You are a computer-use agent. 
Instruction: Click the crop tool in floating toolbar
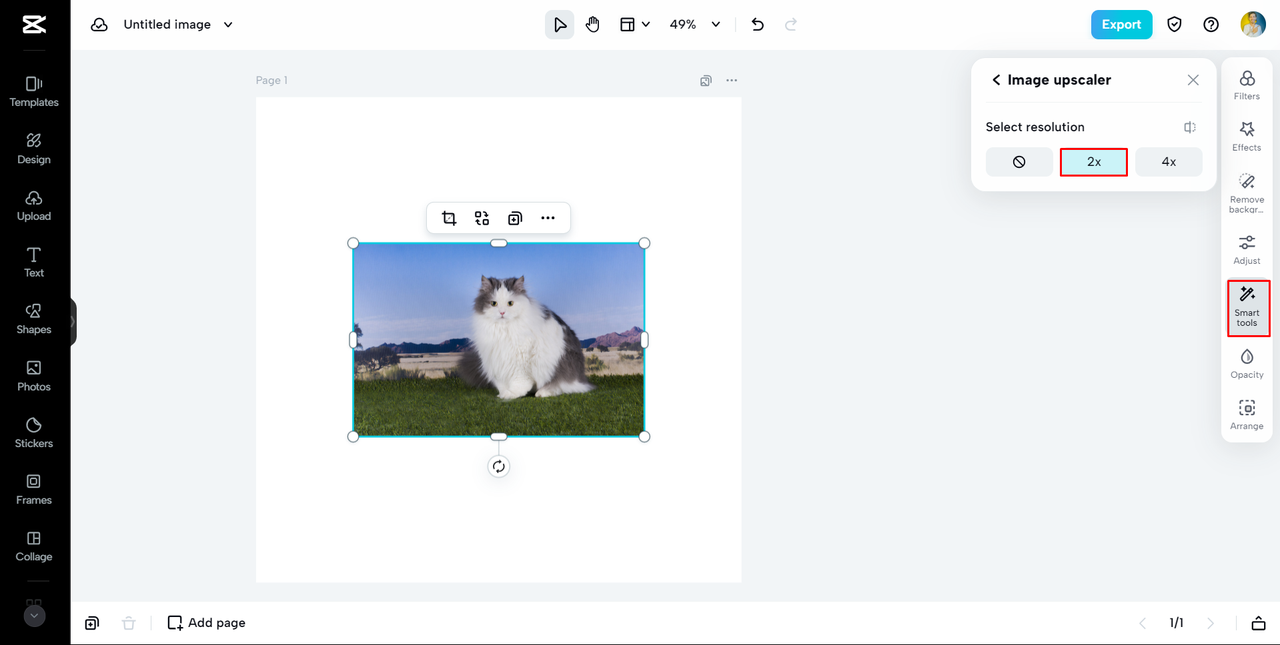(449, 218)
